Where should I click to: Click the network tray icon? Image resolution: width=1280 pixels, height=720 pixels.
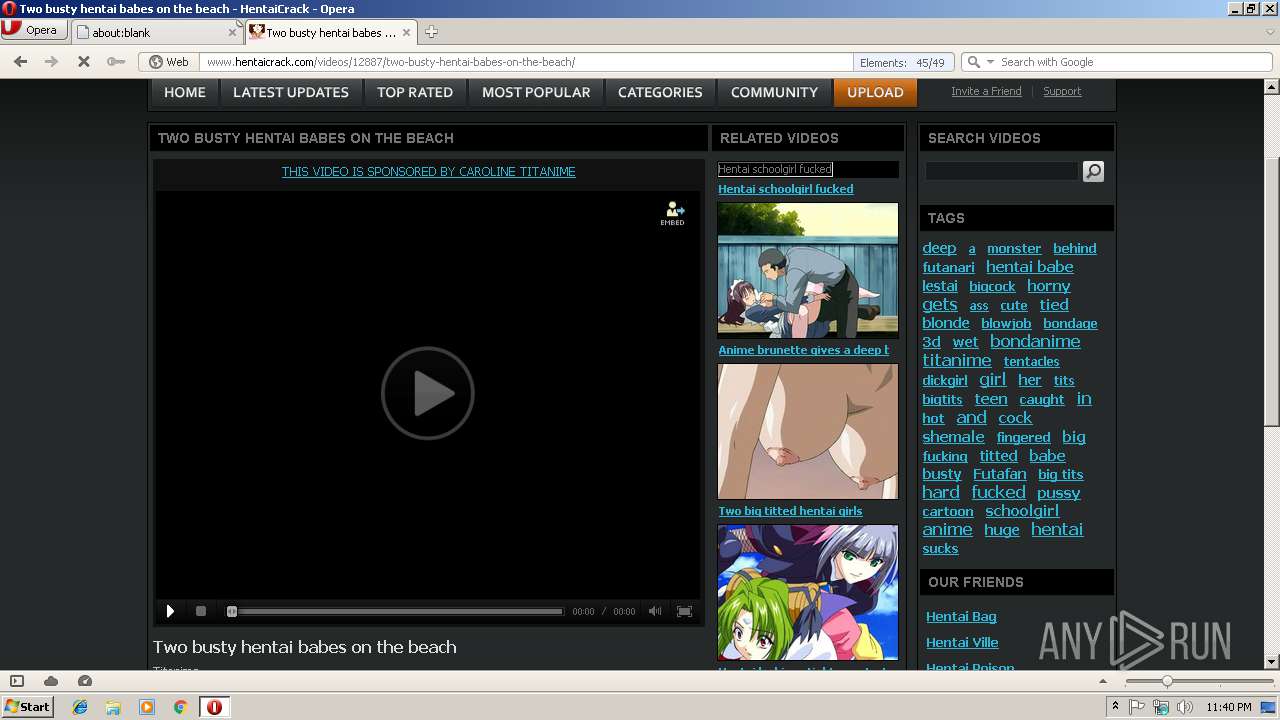pyautogui.click(x=1161, y=707)
